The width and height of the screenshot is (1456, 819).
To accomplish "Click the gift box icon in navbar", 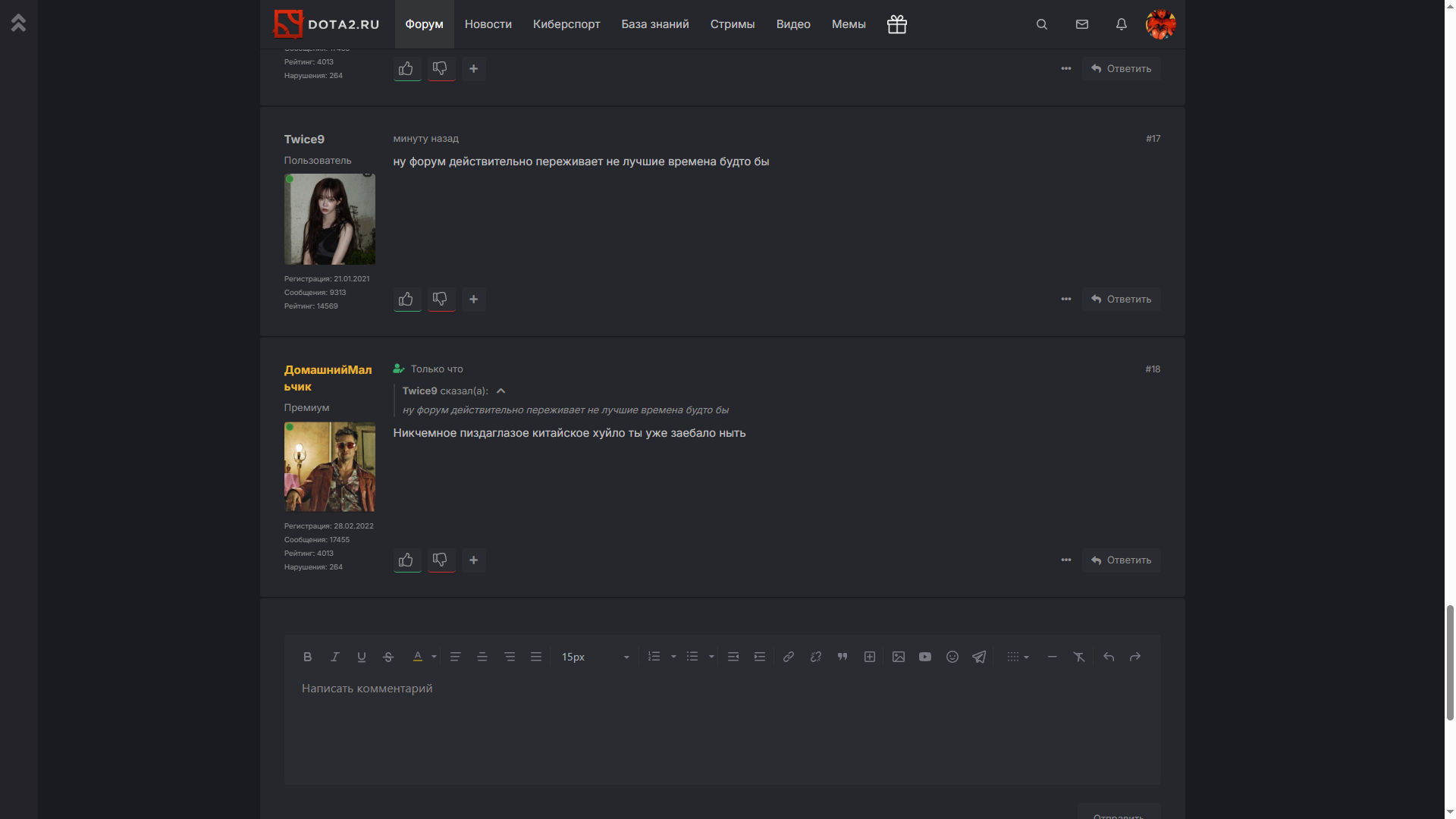I will point(897,24).
